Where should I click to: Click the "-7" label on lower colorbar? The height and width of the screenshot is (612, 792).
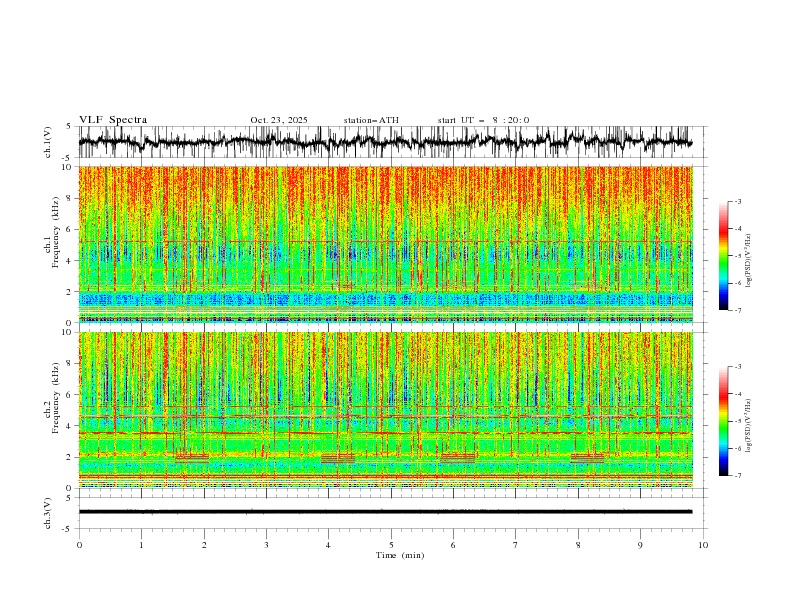(x=737, y=476)
